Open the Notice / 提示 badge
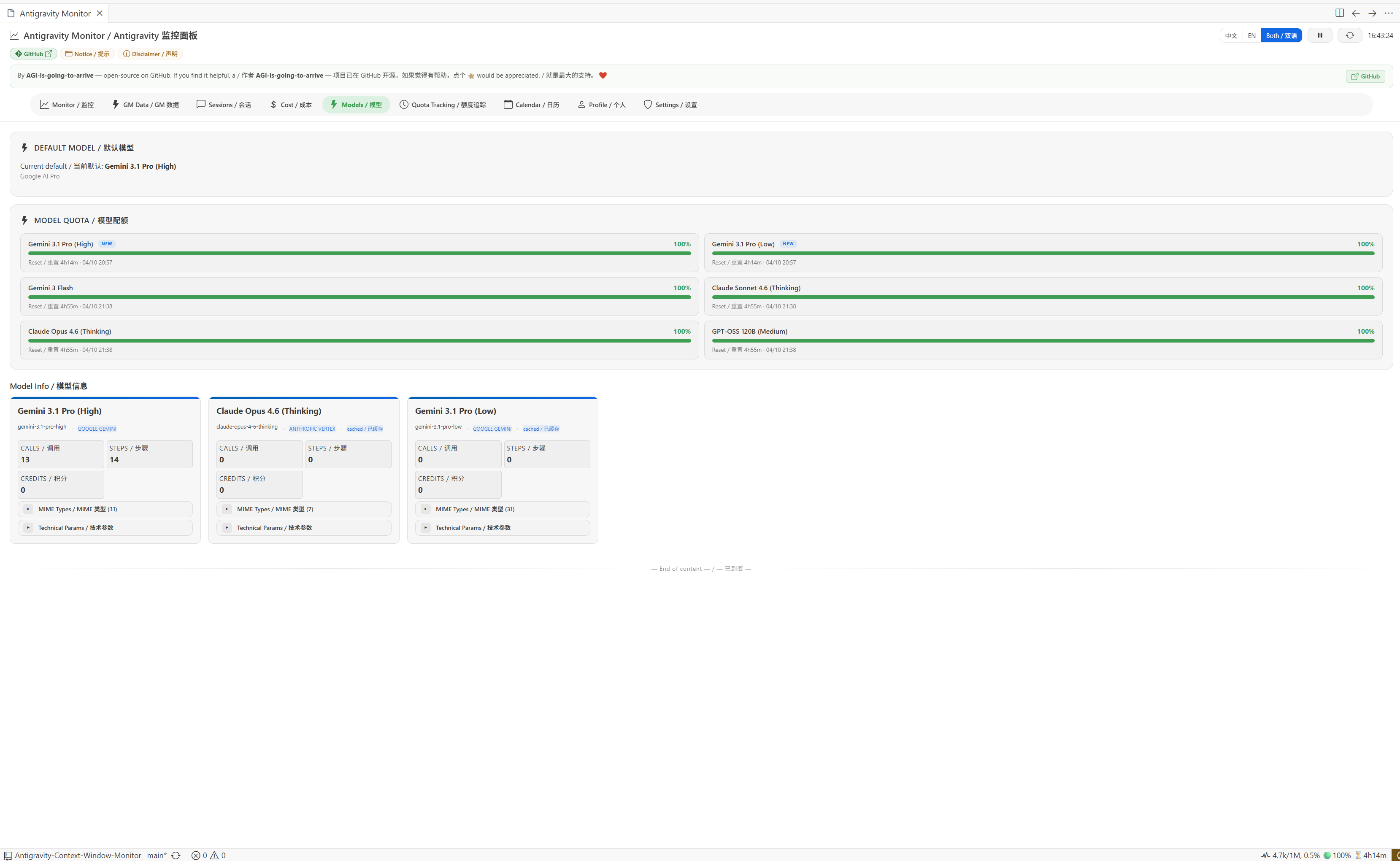This screenshot has width=1400, height=861. [87, 54]
